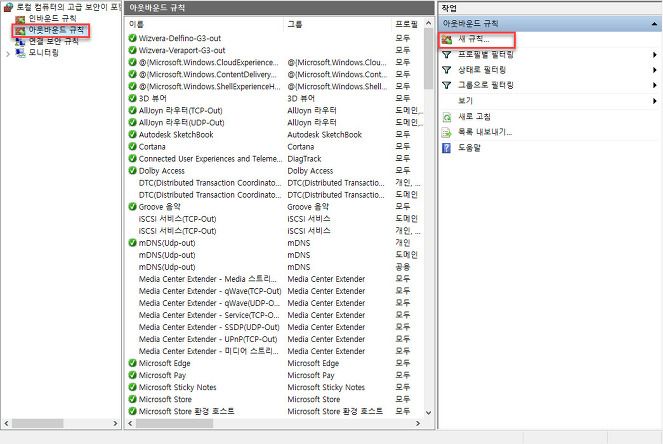Select 연결 보안 규칙 in the tree

[x=53, y=41]
